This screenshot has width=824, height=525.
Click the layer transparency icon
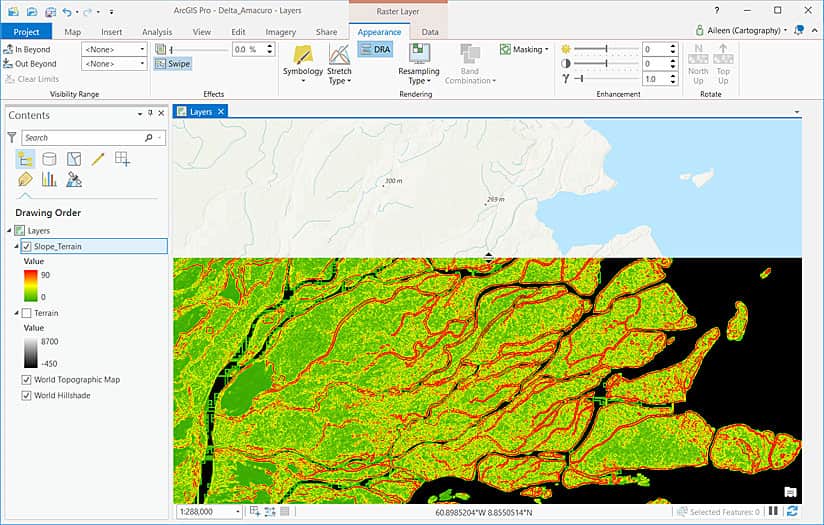point(161,49)
